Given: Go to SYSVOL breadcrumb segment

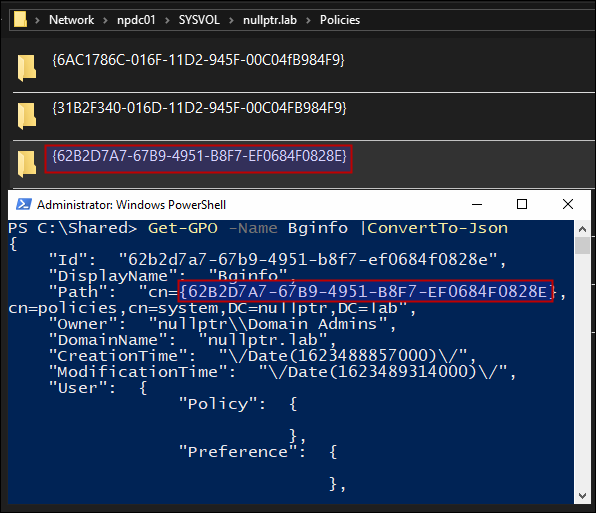Looking at the screenshot, I should [199, 20].
